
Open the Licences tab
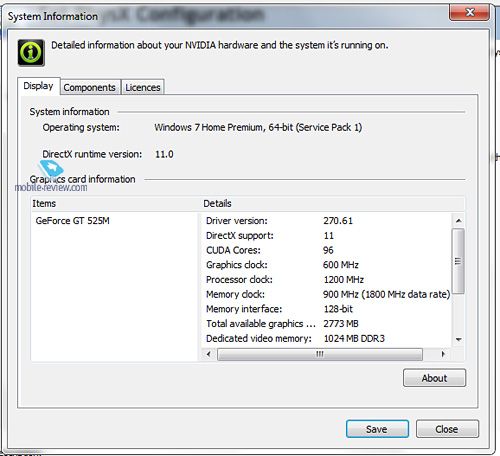tap(143, 87)
